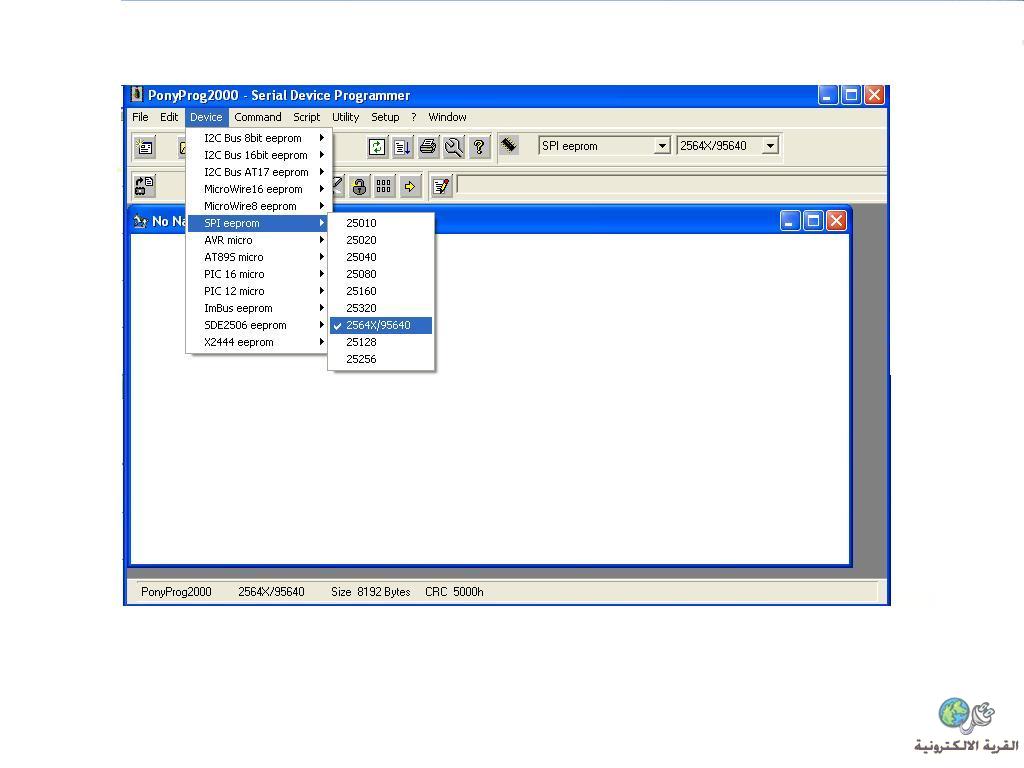Click the New Window toolbar icon
The height and width of the screenshot is (768, 1024).
[144, 147]
